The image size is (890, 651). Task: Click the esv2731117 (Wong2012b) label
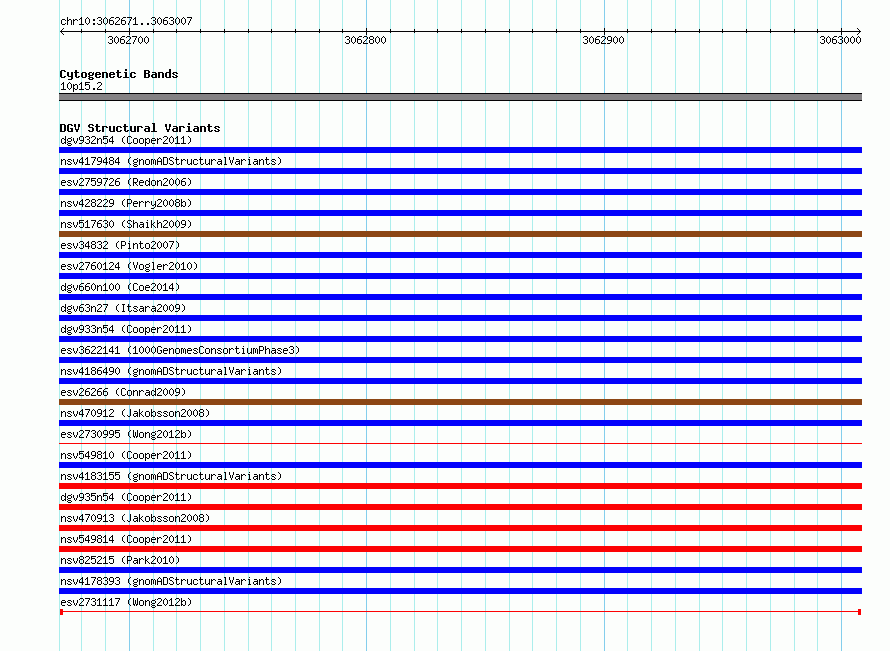point(126,602)
